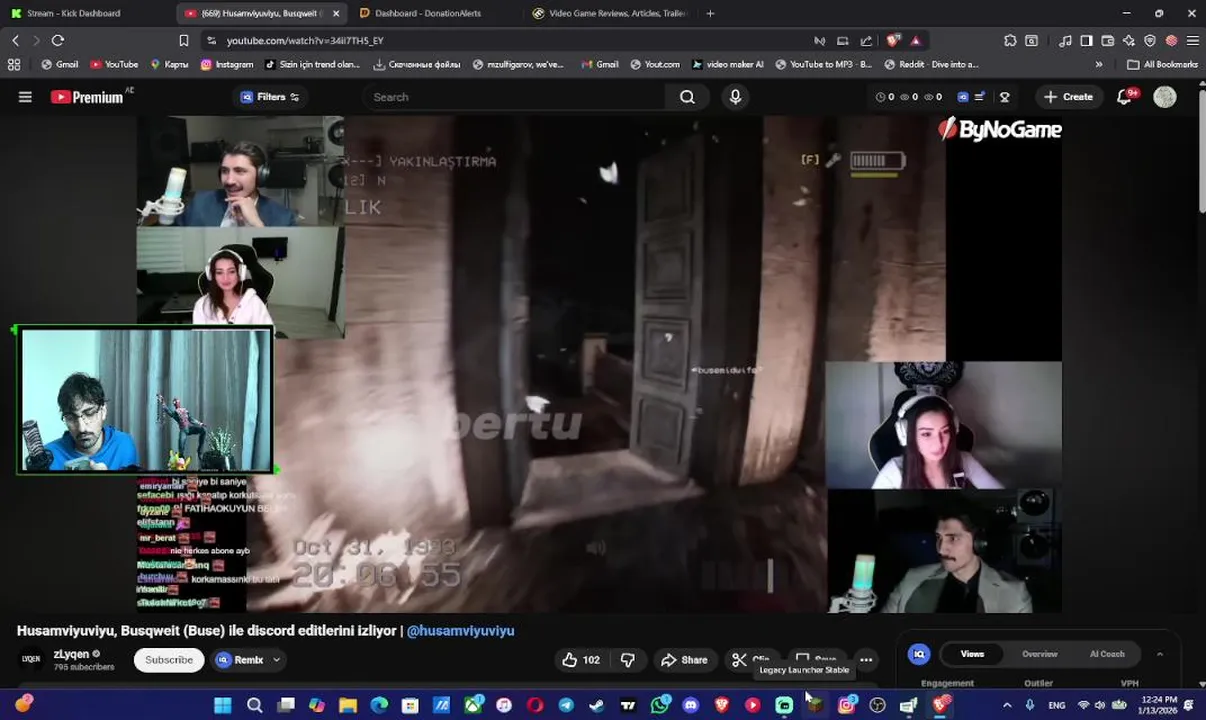Start voice search with the microphone
The width and height of the screenshot is (1206, 720).
(735, 97)
